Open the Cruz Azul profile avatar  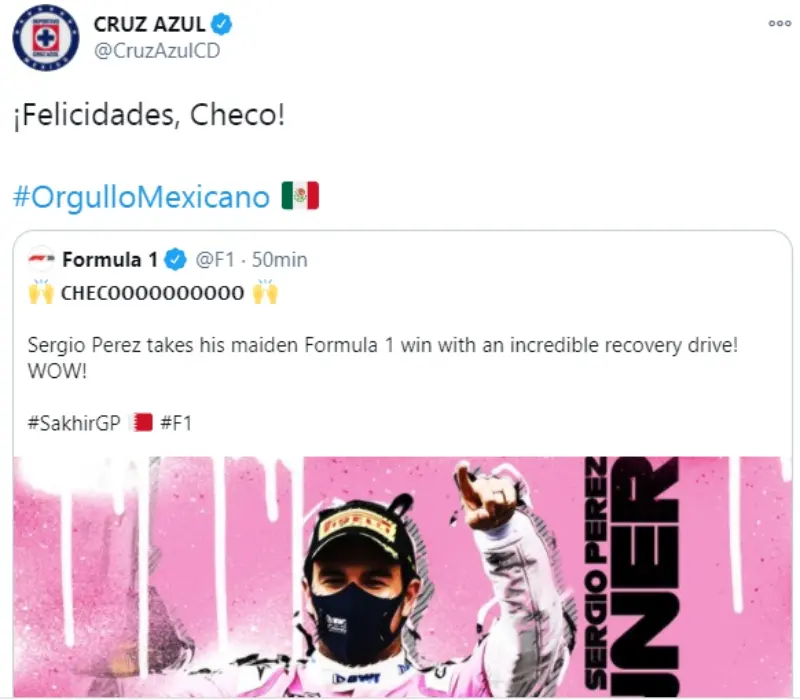point(46,37)
